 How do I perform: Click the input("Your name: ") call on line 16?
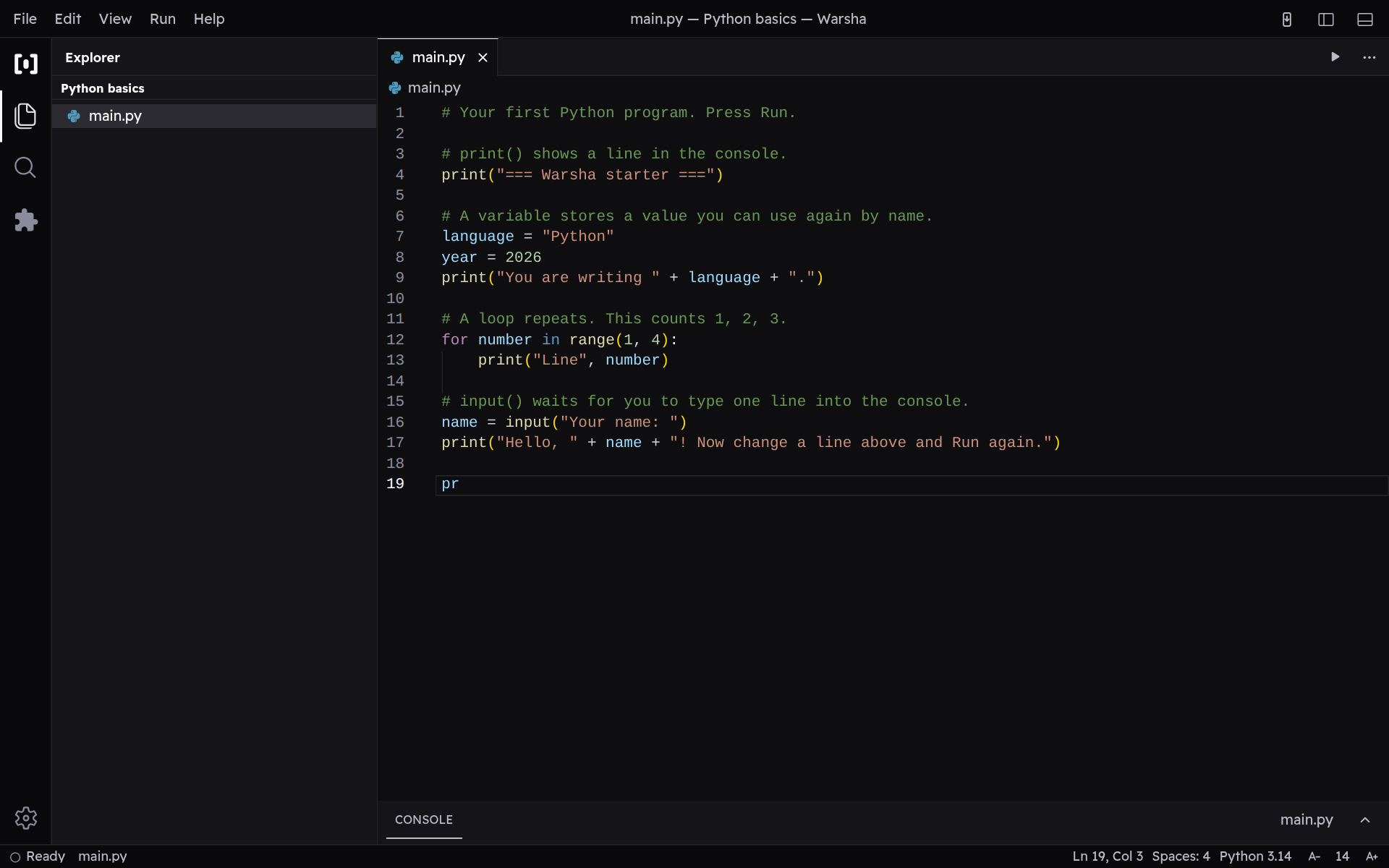coord(596,422)
